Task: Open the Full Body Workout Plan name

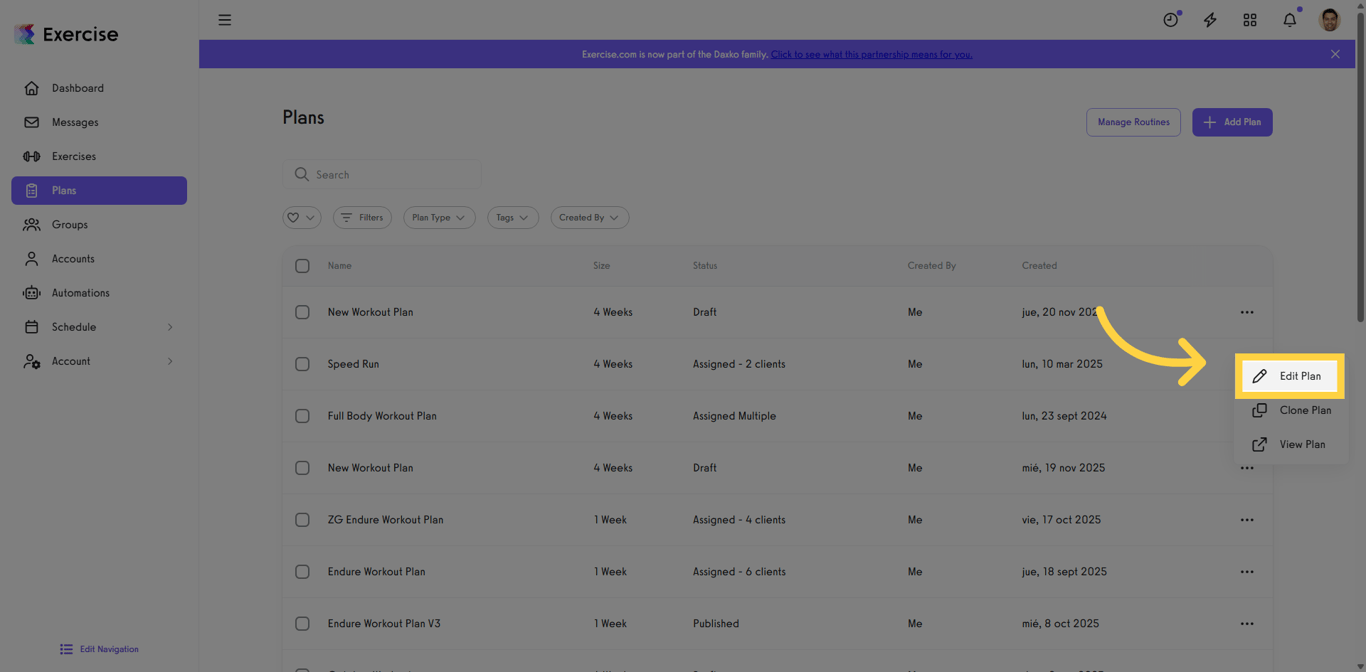Action: click(382, 416)
